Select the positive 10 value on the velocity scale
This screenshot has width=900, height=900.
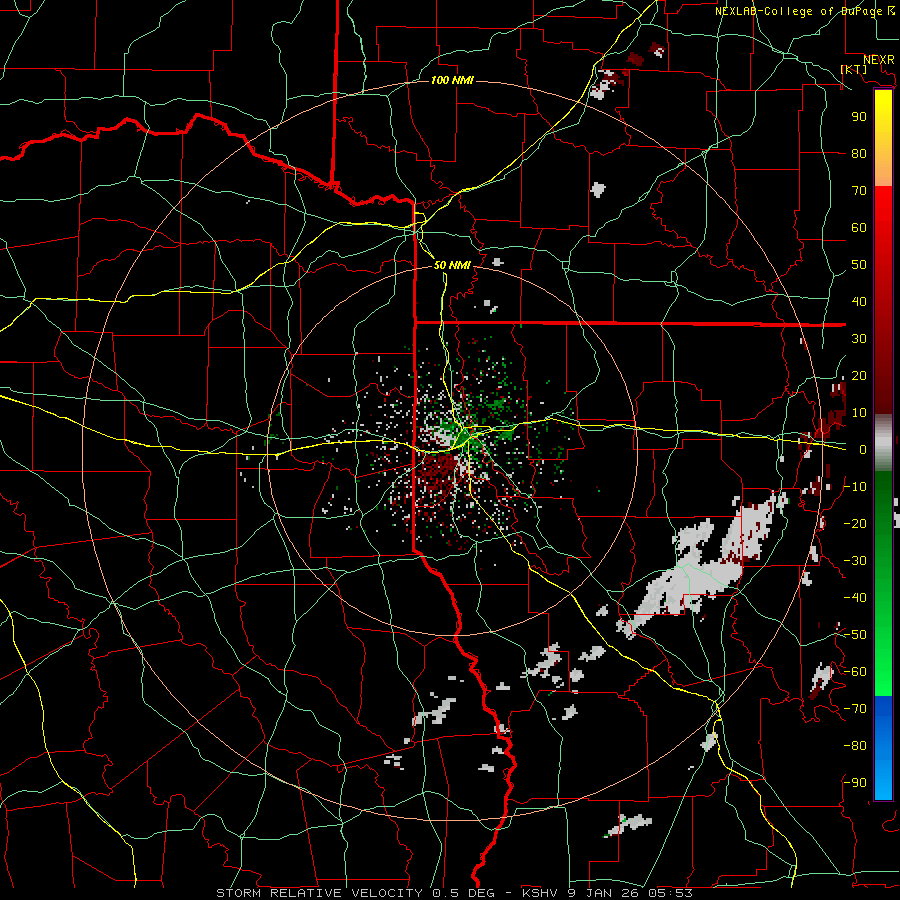coord(859,413)
